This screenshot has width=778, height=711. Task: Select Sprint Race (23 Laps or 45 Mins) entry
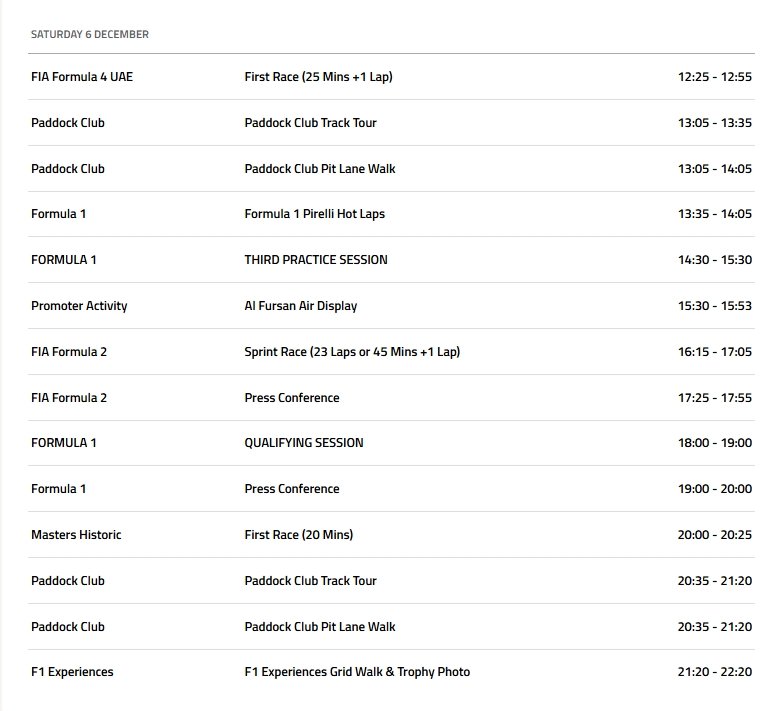click(352, 352)
